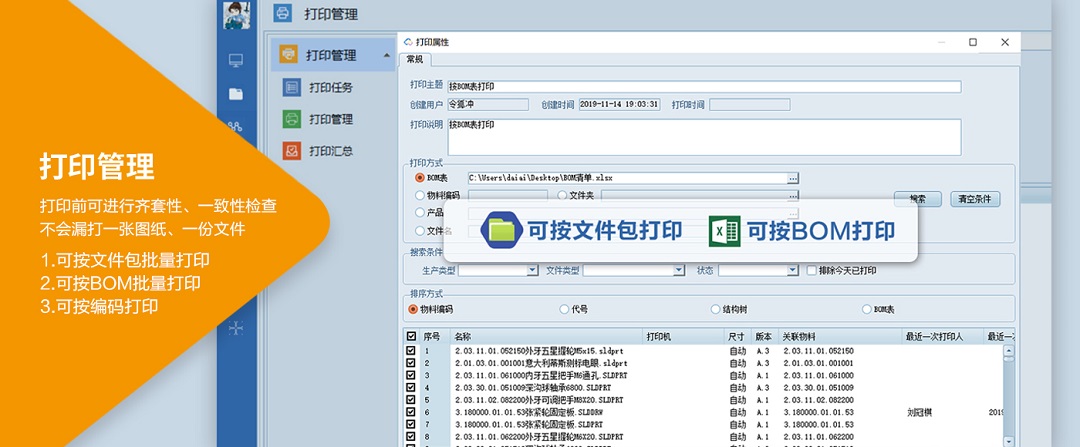This screenshot has width=1080, height=447.
Task: Click the 创建时间 field
Action: pyautogui.click(x=619, y=105)
